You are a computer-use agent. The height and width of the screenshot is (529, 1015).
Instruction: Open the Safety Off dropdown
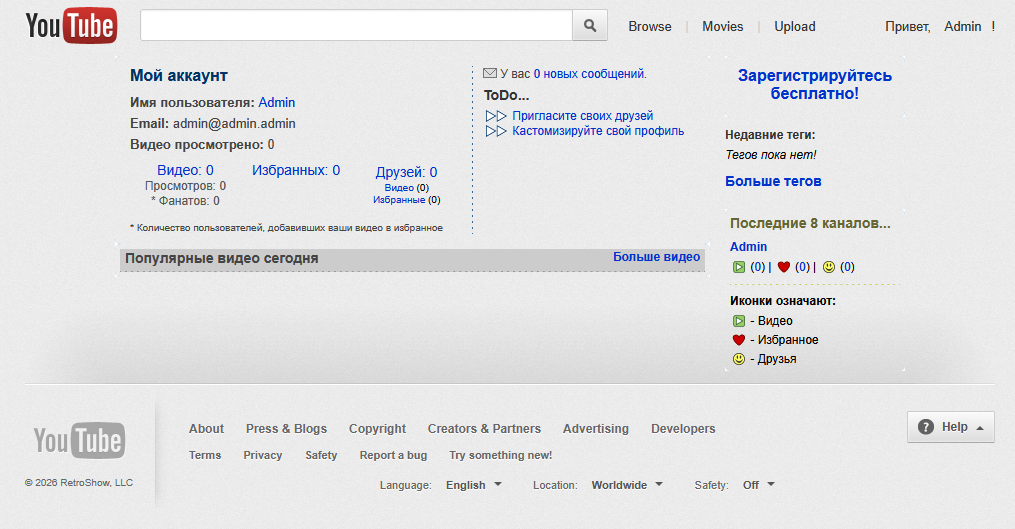click(x=758, y=485)
